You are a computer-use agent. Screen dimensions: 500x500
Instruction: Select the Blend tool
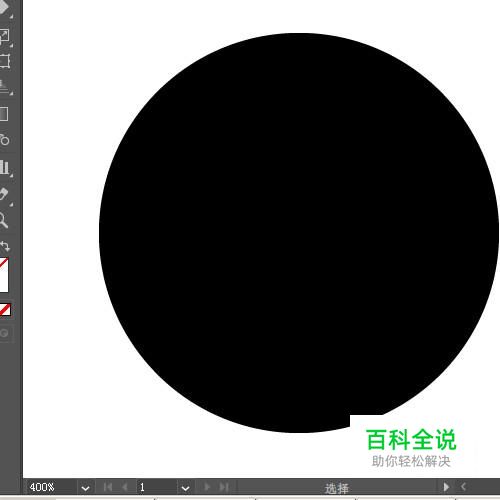(x=4, y=140)
